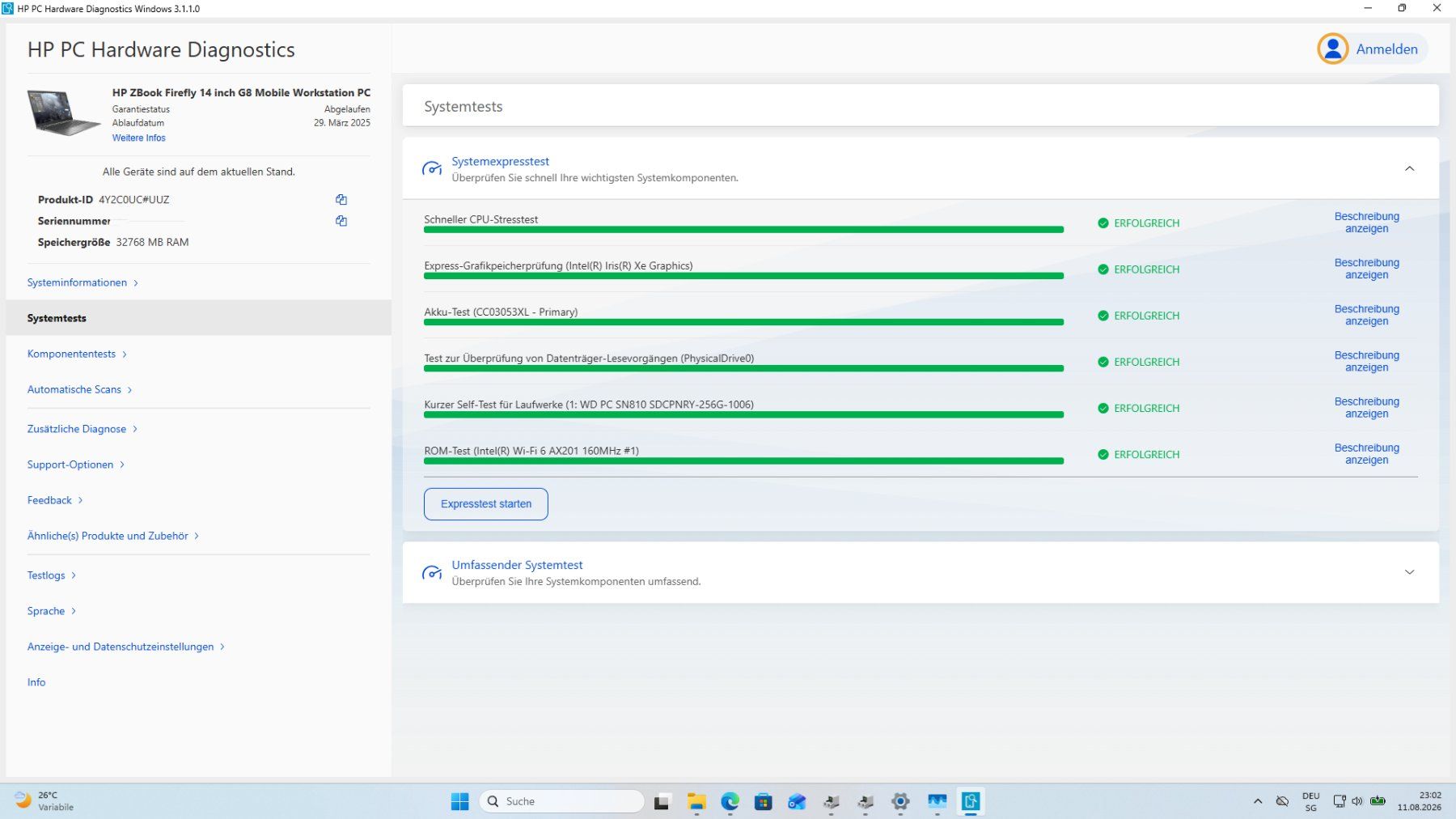
Task: Open the clock showing 23:02
Action: tap(1420, 801)
